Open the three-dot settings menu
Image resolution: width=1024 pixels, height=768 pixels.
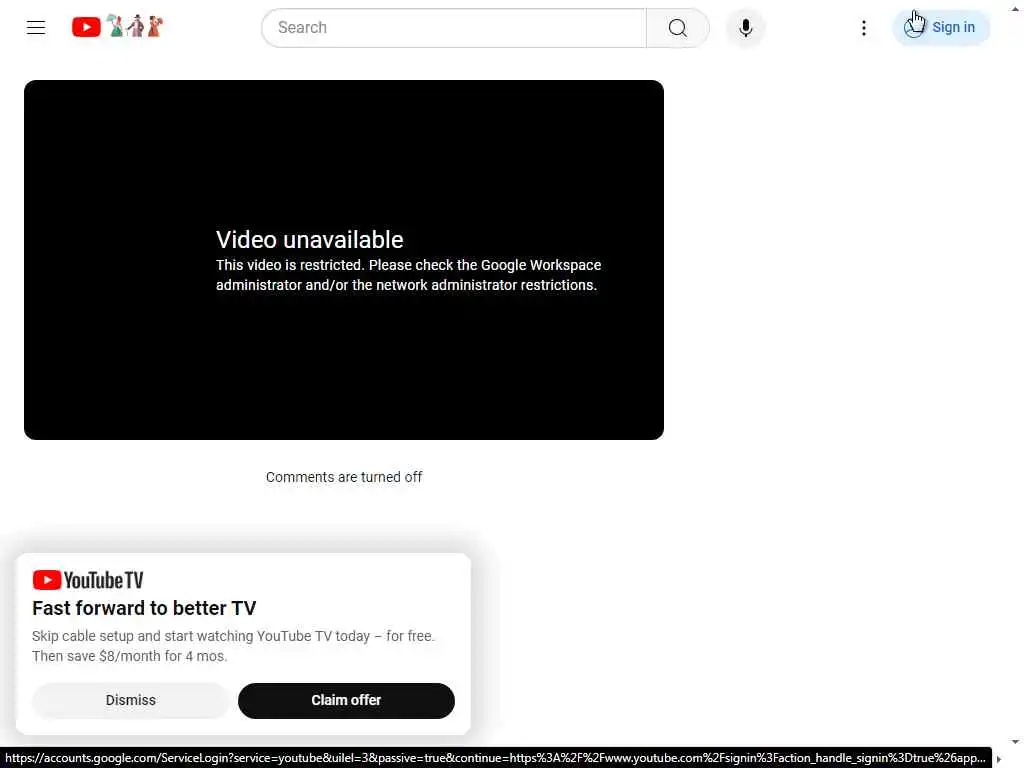tap(863, 27)
